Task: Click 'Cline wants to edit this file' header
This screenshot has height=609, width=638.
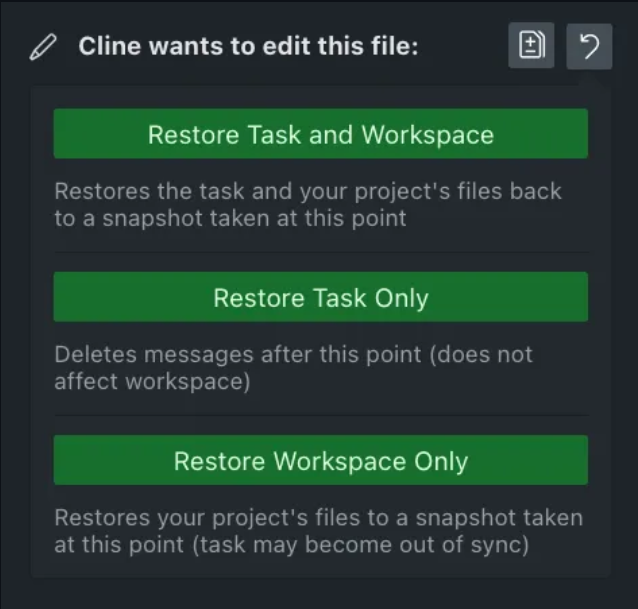Action: (x=248, y=46)
